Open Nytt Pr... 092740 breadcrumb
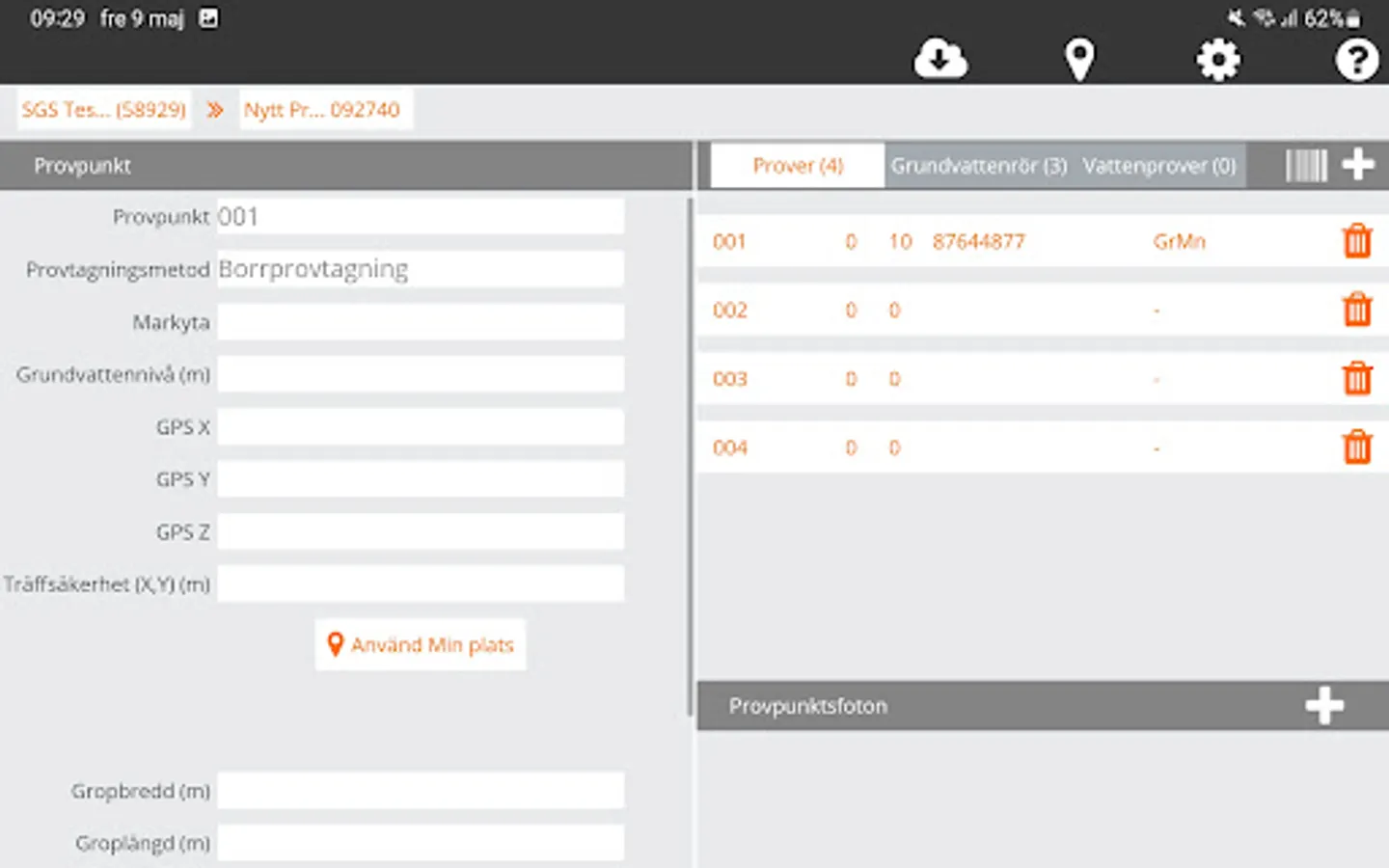Screen dimensions: 1389x868 point(325,109)
